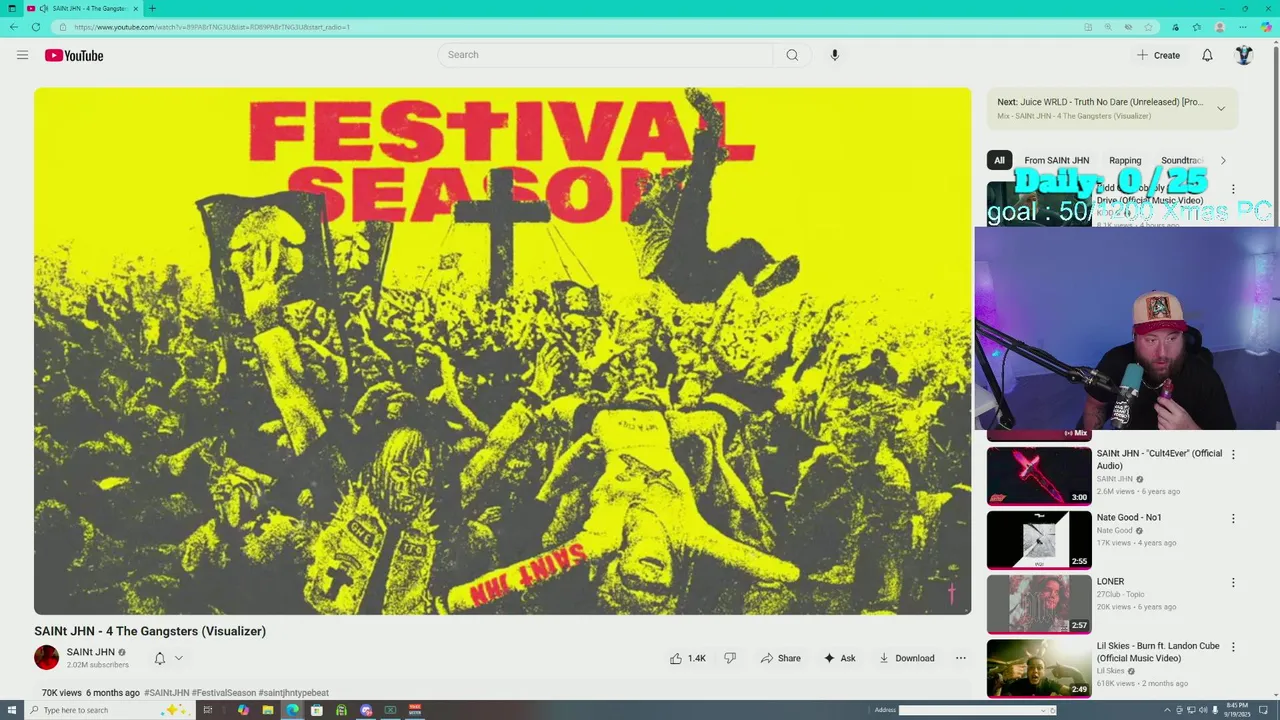Open the Ask AI button

click(840, 658)
